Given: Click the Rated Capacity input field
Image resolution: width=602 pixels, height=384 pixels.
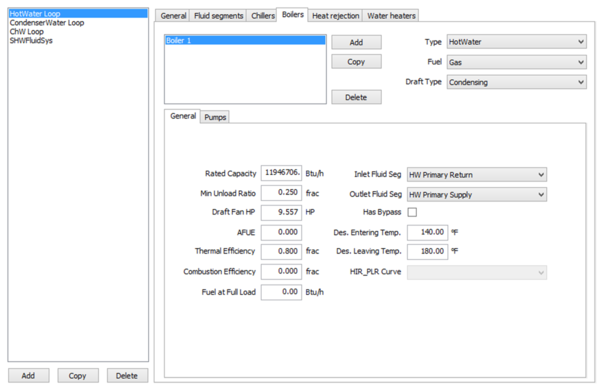Looking at the screenshot, I should click(281, 173).
